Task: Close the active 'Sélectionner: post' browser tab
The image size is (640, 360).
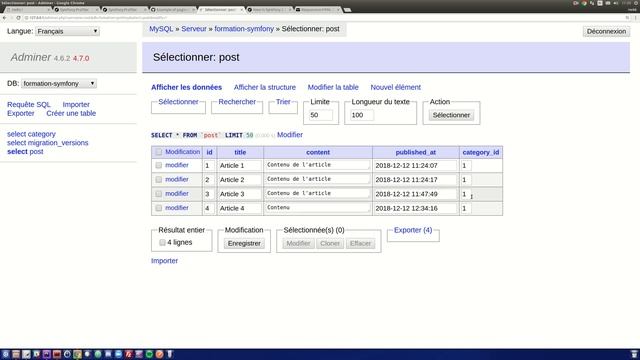Action: [242, 9]
